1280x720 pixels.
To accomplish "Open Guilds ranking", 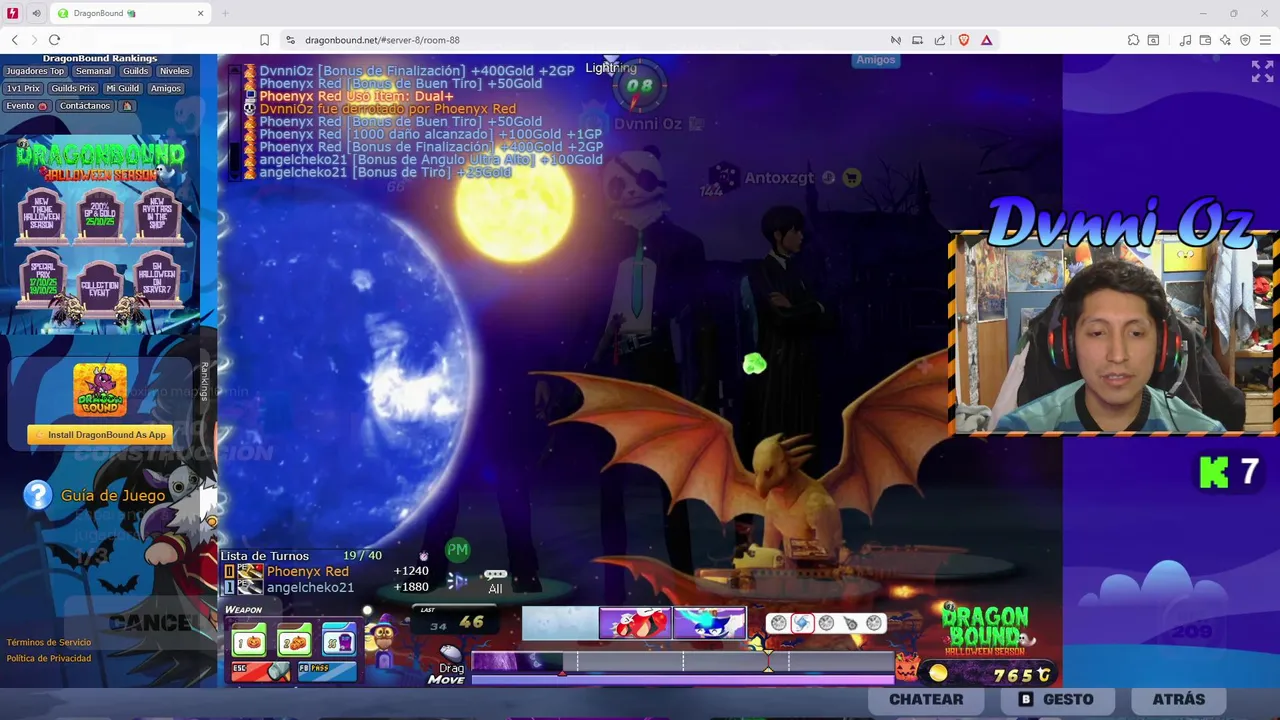I will (136, 72).
